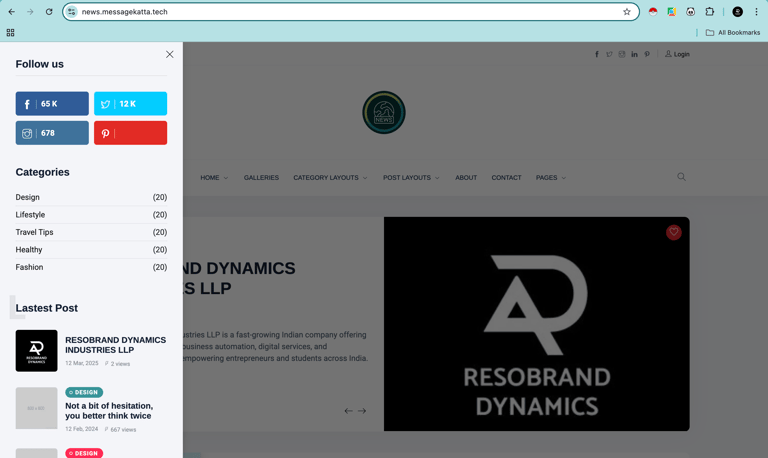Image resolution: width=768 pixels, height=458 pixels.
Task: Open Instagram 678 follow button
Action: pyautogui.click(x=52, y=133)
